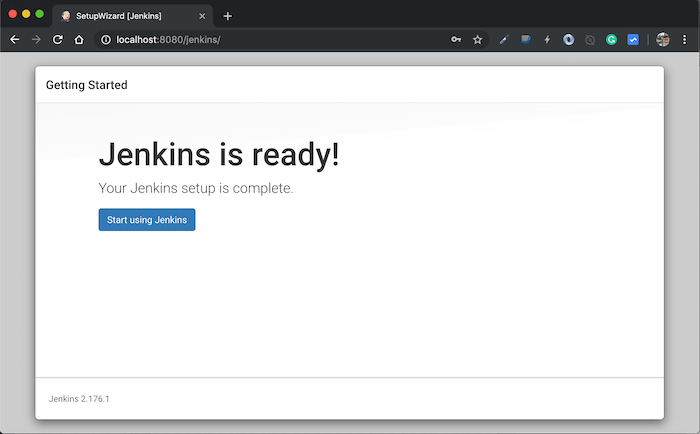The width and height of the screenshot is (700, 434).
Task: Maximize the window with the green button
Action: click(x=39, y=14)
